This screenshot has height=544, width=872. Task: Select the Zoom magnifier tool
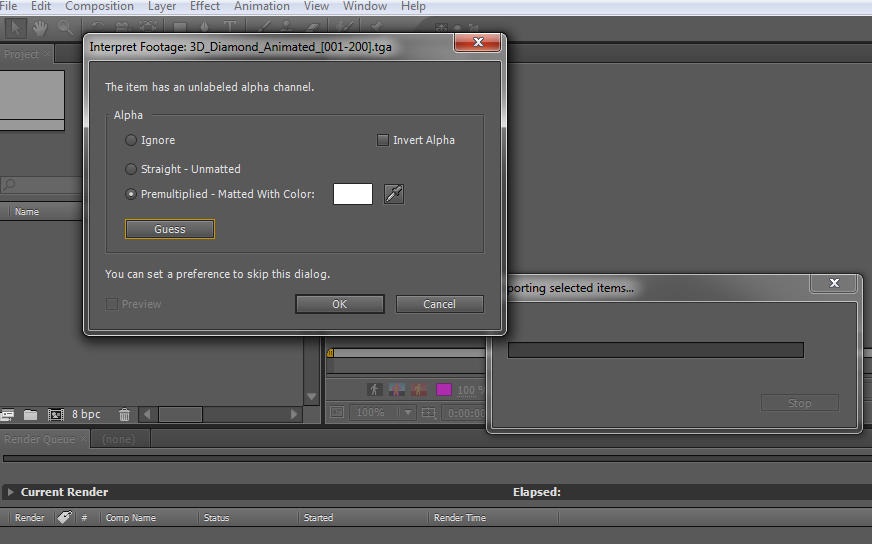(65, 28)
